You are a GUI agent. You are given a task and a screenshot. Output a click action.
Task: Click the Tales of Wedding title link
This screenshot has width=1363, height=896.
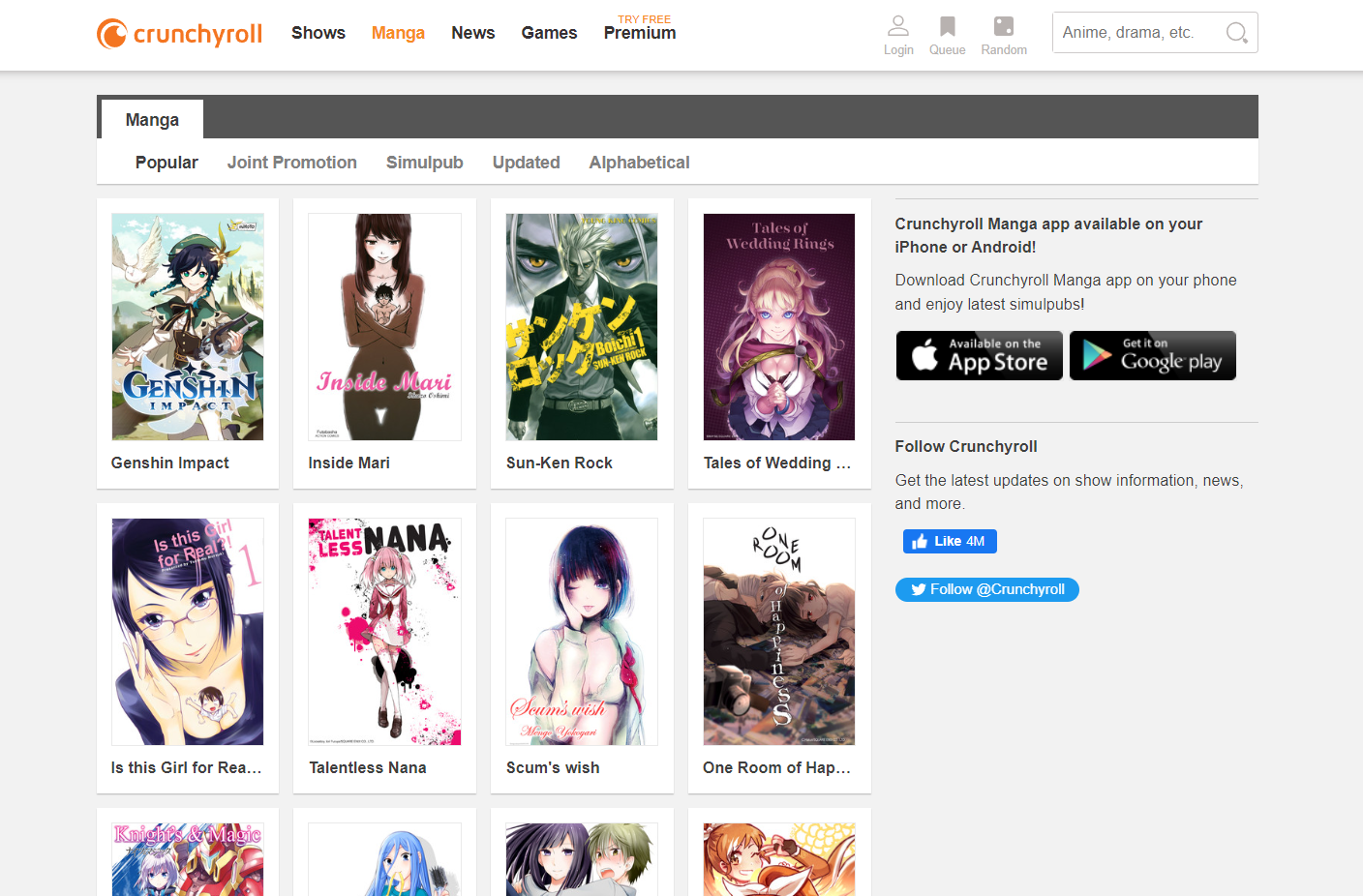[777, 463]
